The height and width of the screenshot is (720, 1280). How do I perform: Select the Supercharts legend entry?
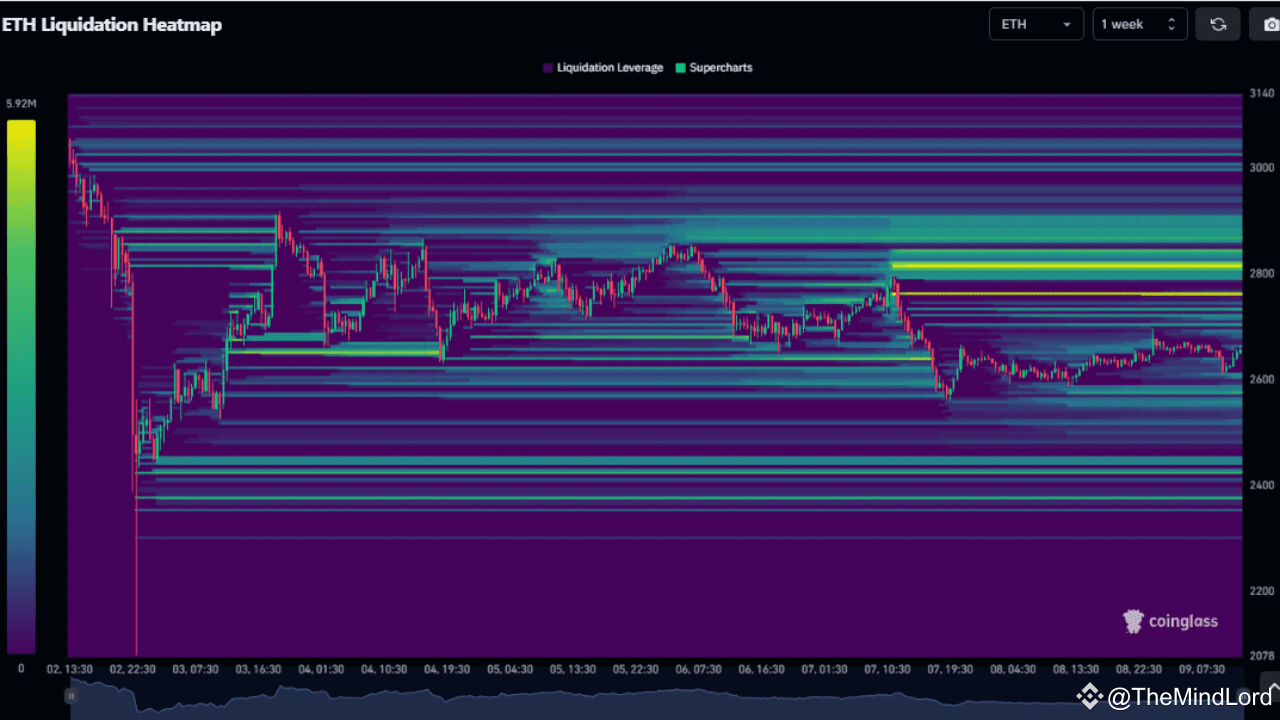pos(714,67)
